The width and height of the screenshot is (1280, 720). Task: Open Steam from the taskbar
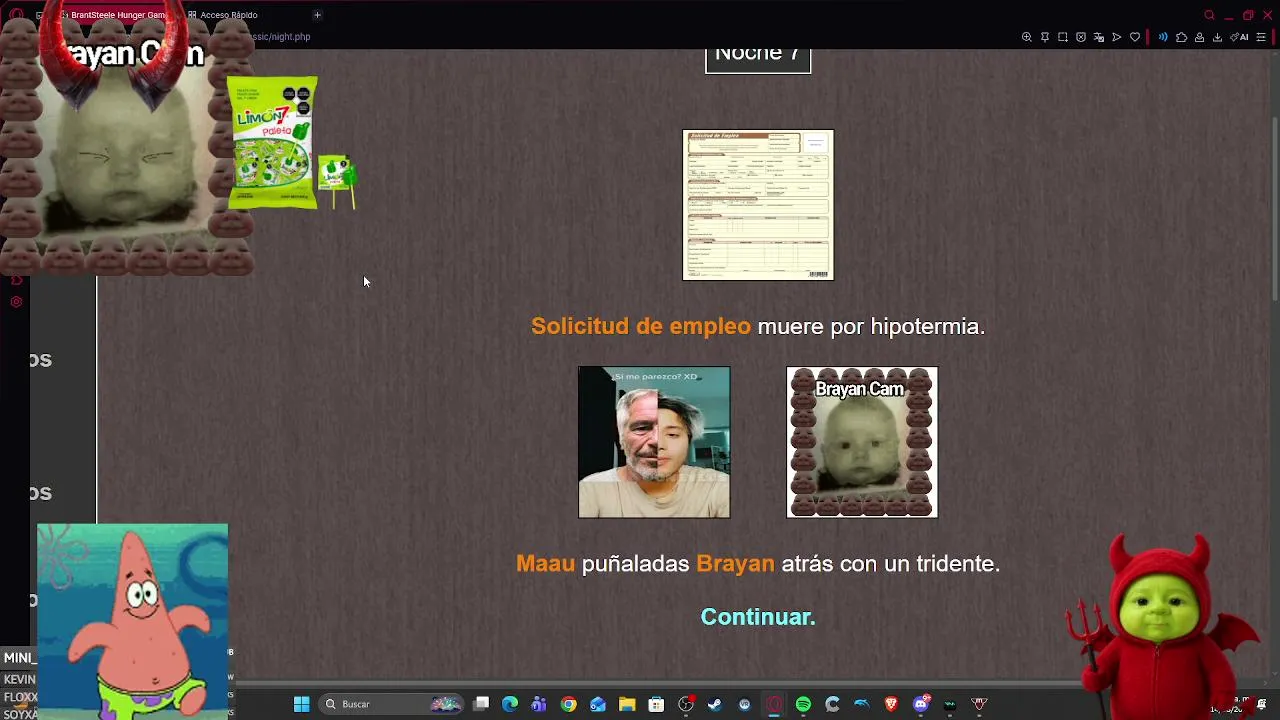715,704
